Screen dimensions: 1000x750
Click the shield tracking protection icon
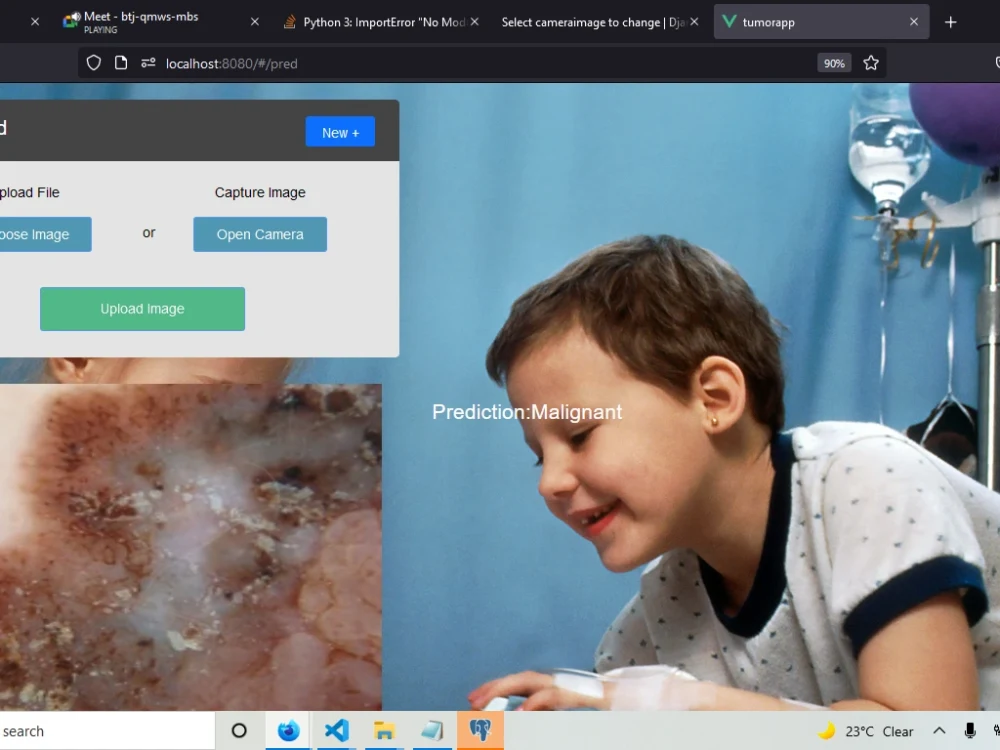(94, 63)
